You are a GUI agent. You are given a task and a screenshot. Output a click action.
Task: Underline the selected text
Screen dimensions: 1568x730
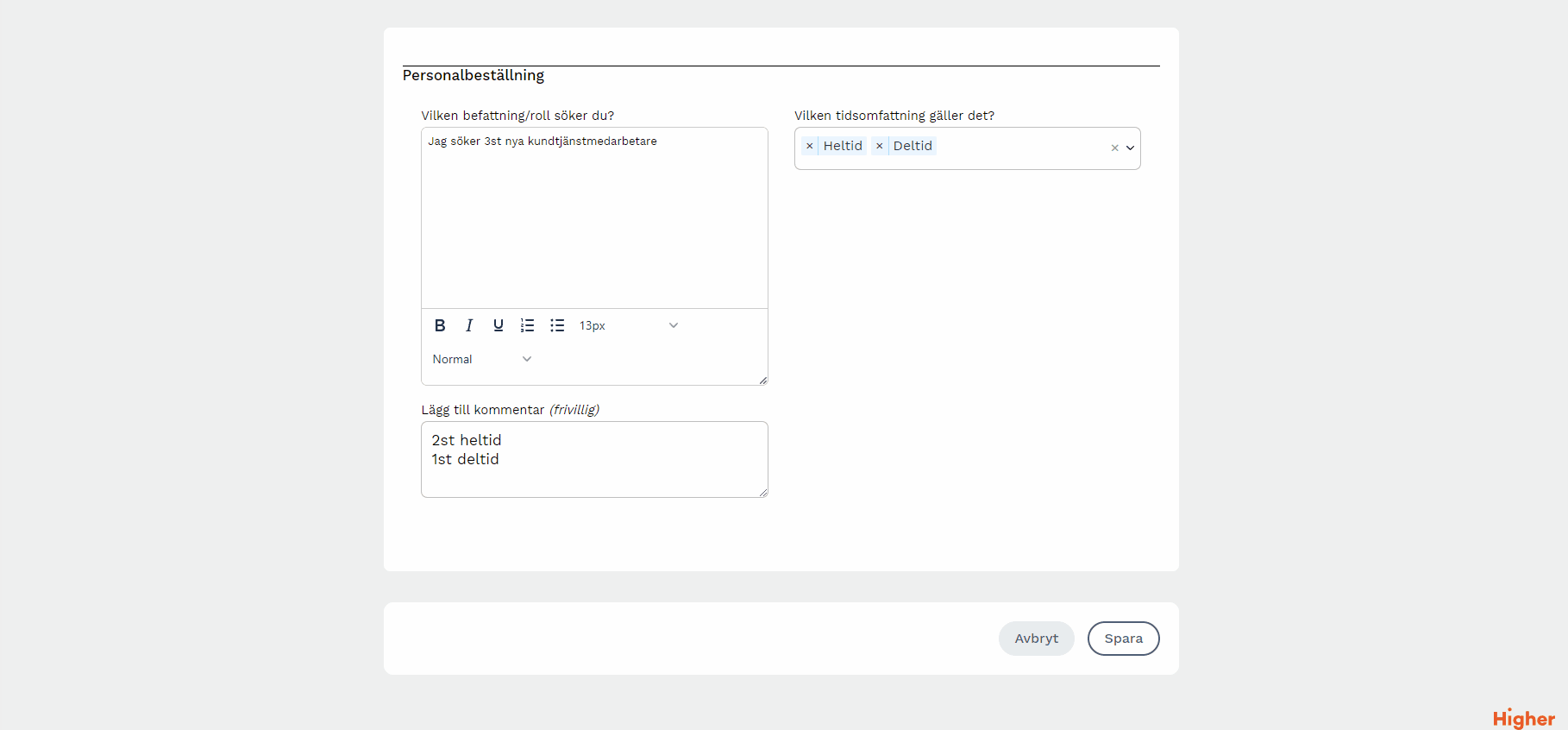[x=499, y=325]
